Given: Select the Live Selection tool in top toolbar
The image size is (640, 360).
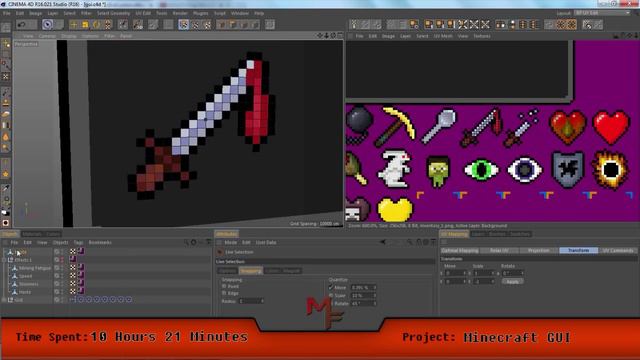Looking at the screenshot, I should pyautogui.click(x=47, y=24).
